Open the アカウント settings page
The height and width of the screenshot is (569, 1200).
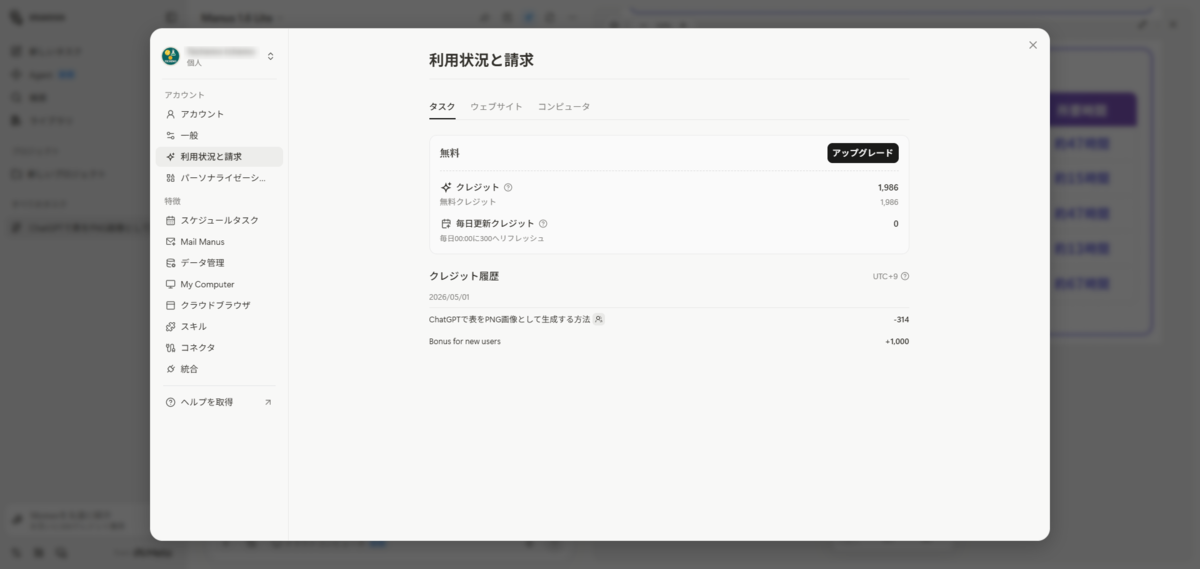pyautogui.click(x=219, y=114)
